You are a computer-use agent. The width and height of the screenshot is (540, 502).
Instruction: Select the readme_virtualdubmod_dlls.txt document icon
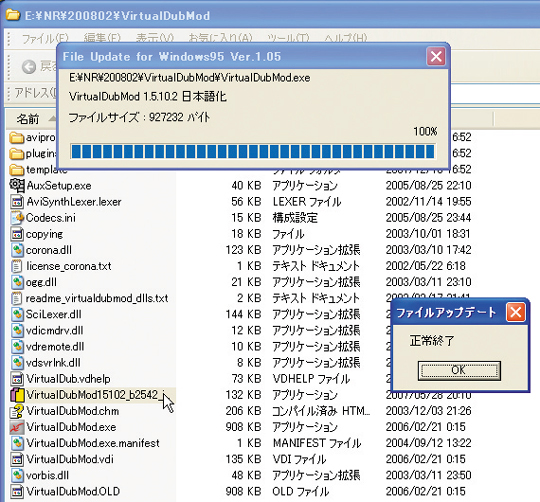click(x=17, y=298)
